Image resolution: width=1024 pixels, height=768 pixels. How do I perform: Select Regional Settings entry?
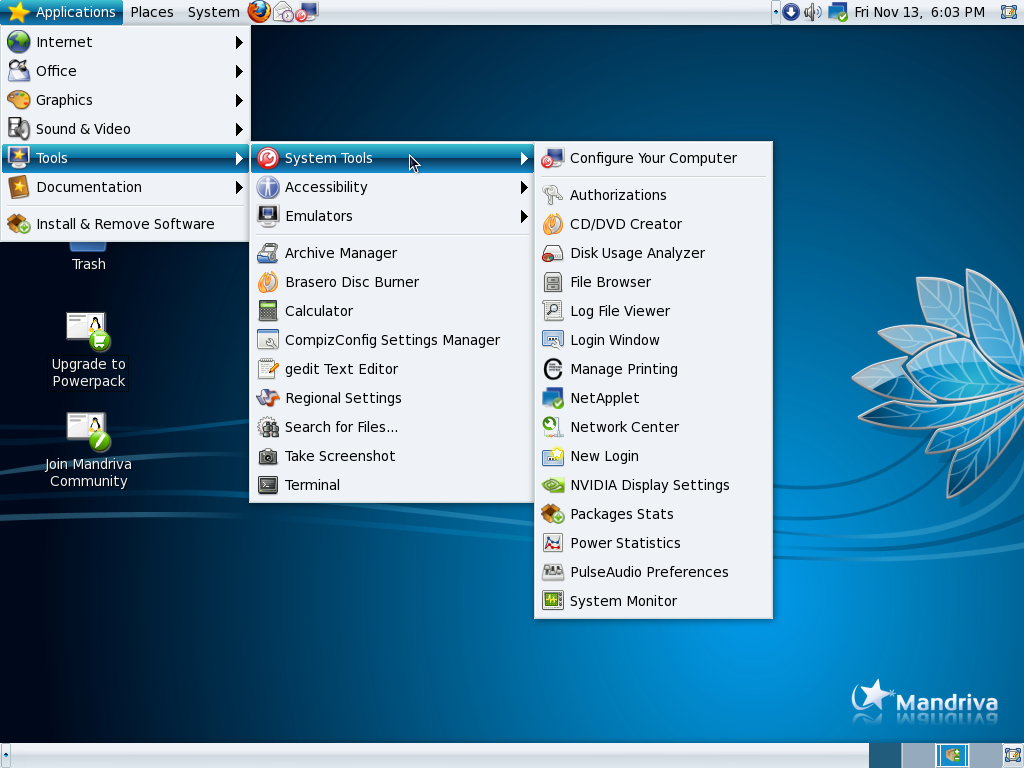click(x=392, y=398)
